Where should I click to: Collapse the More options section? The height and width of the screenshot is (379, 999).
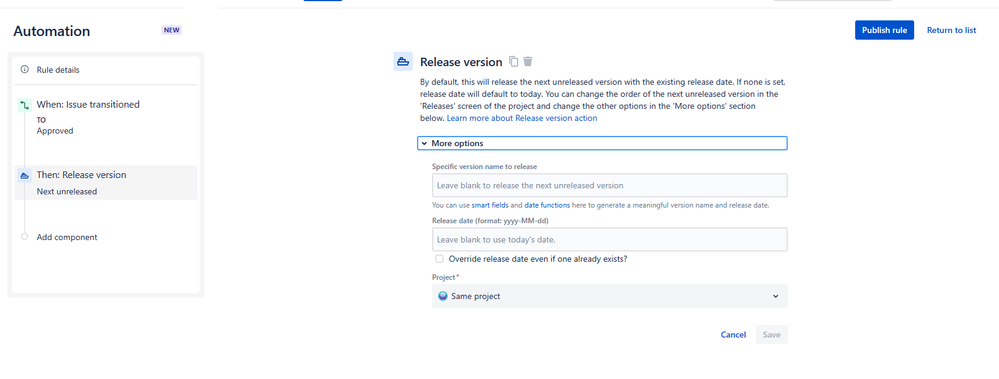[x=602, y=143]
